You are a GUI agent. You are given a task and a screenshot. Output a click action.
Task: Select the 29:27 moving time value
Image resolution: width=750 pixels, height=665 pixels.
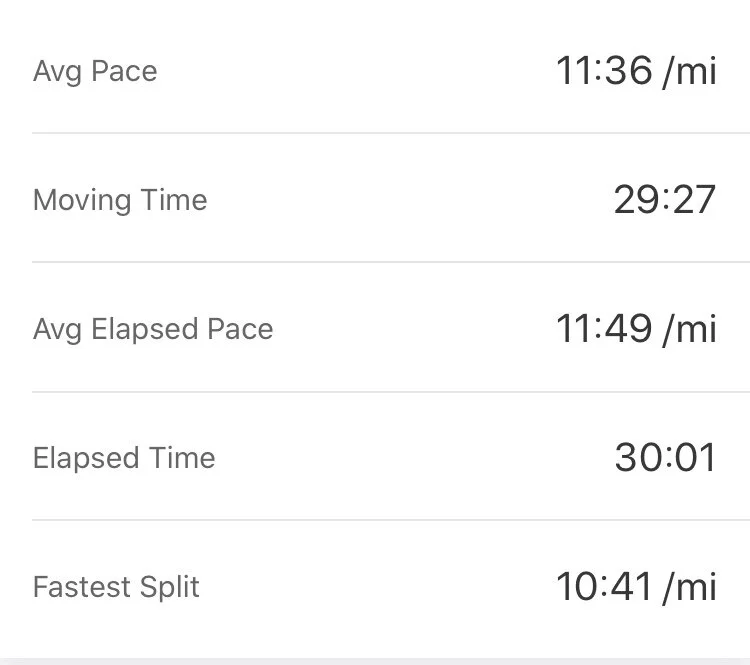point(665,200)
